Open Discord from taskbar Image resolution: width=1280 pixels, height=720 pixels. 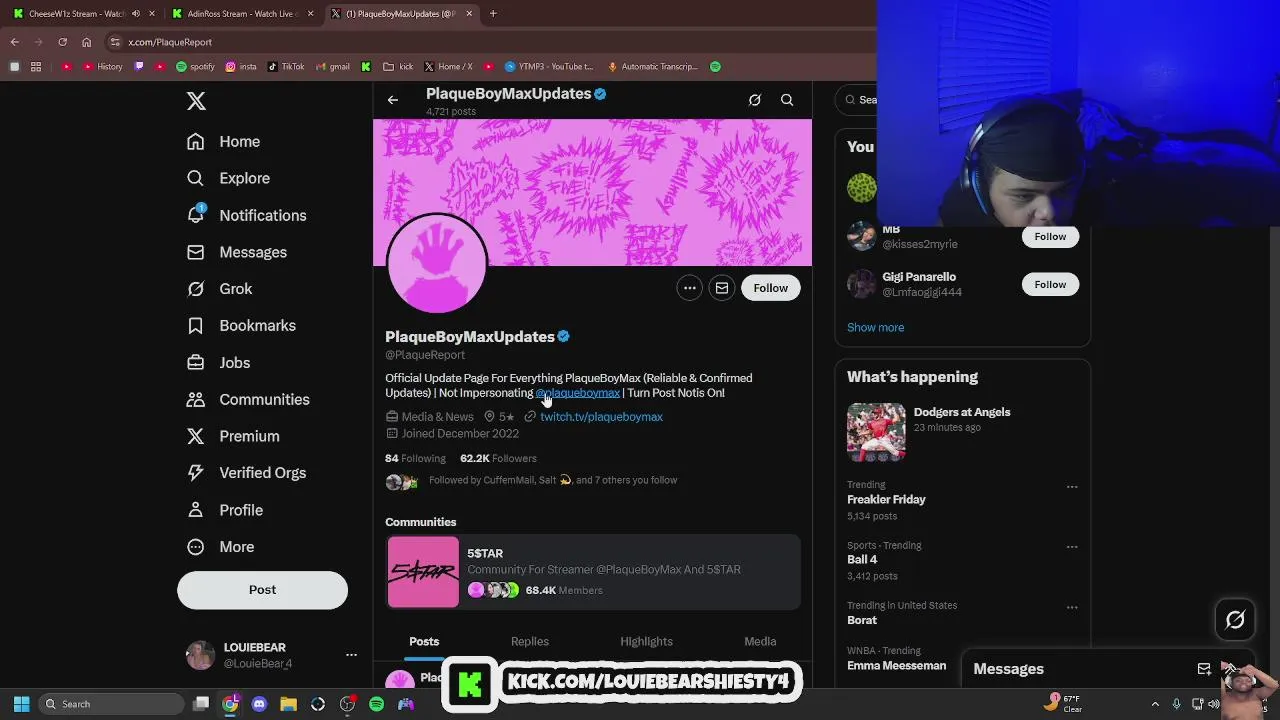[259, 704]
